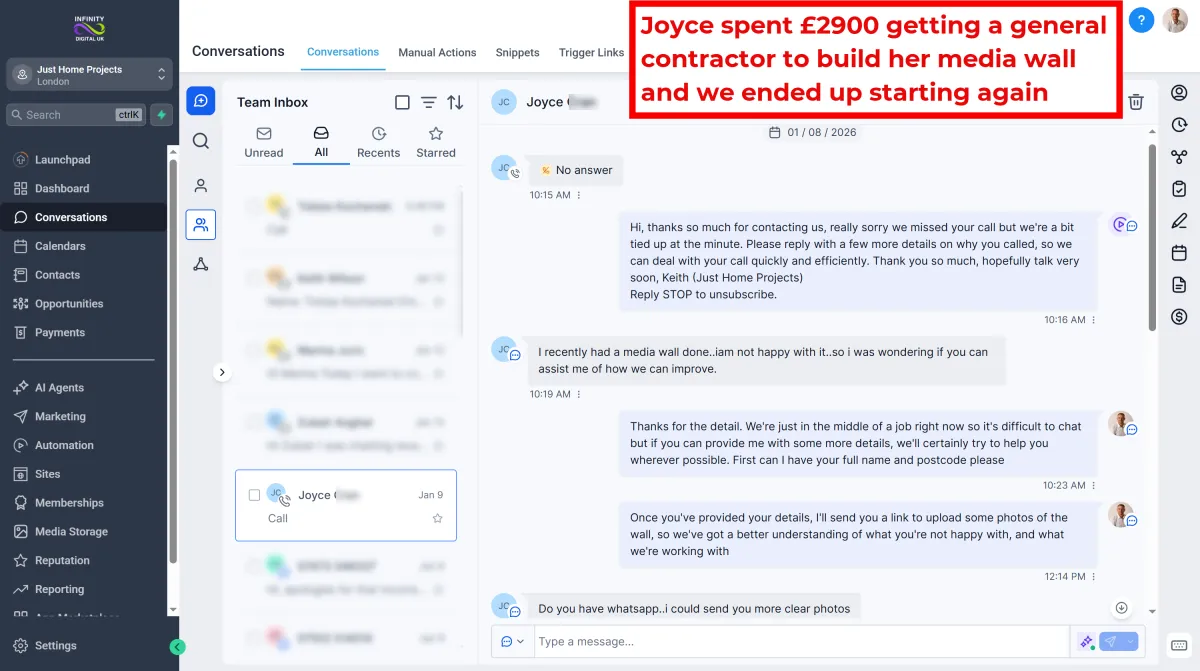Switch to the Snippets tab

pyautogui.click(x=518, y=52)
